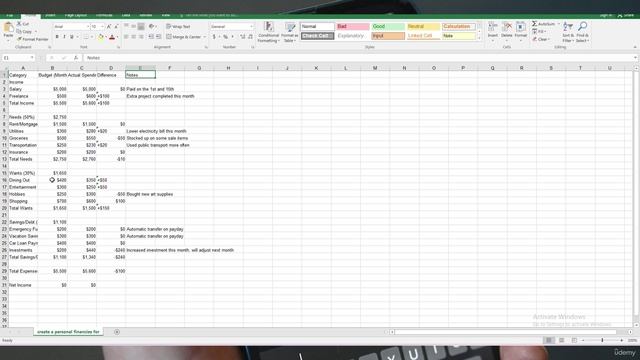Open the font name dropdown

pyautogui.click(x=87, y=27)
